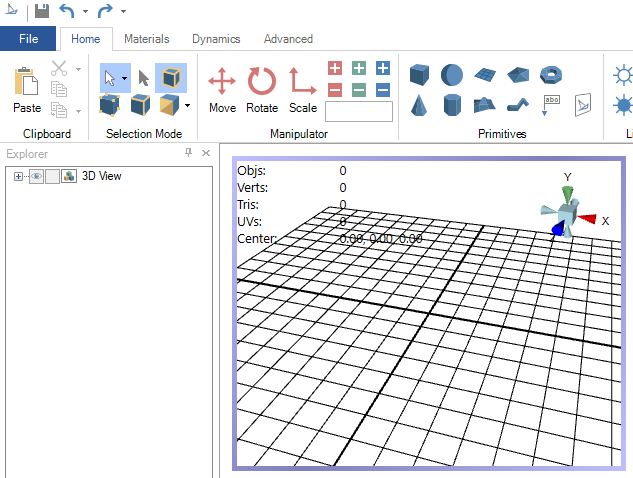Insert a cylinder primitive
Screen dimensions: 633x478
453,105
